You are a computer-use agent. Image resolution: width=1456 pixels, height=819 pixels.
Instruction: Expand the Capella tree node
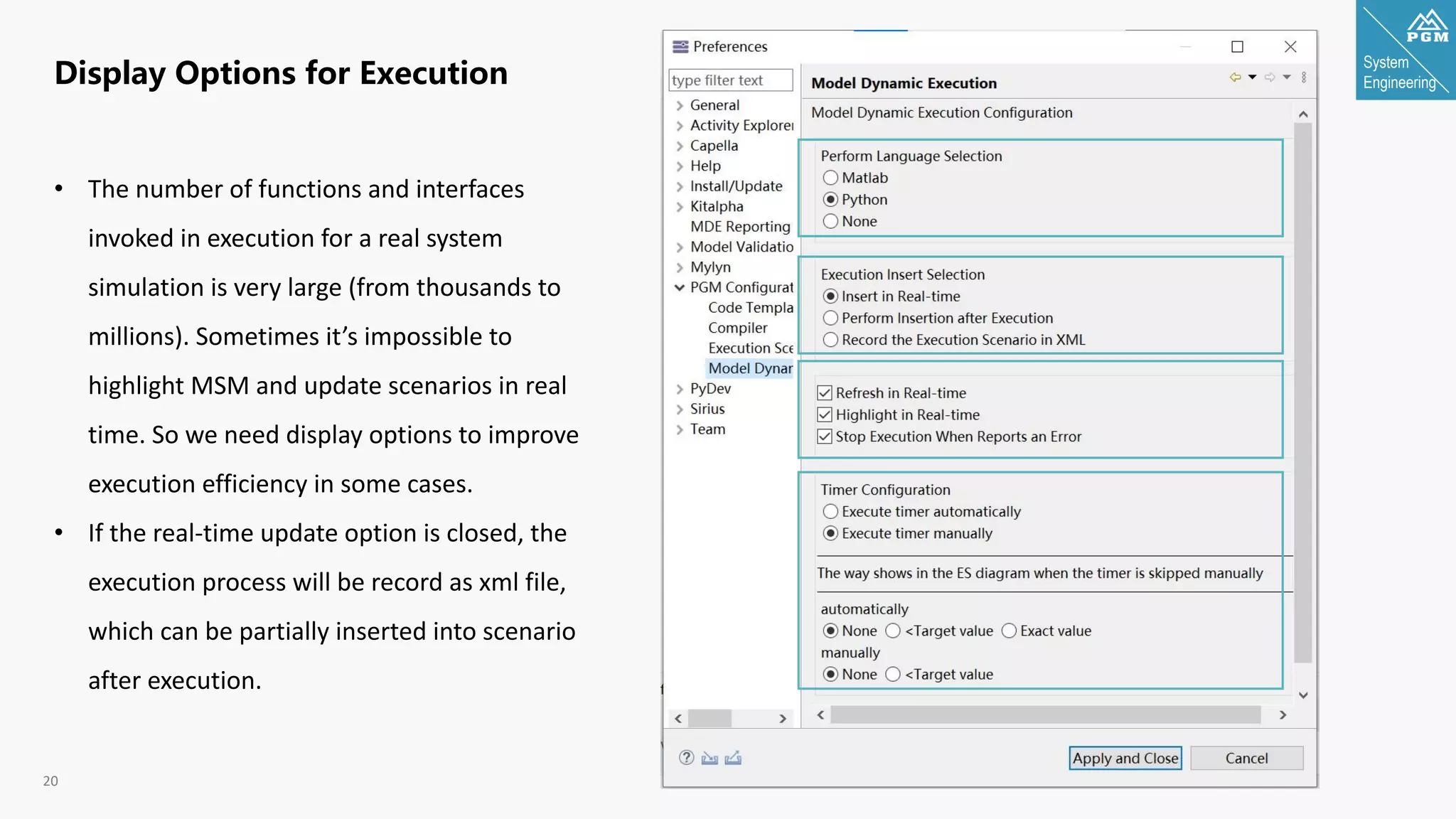(x=680, y=146)
